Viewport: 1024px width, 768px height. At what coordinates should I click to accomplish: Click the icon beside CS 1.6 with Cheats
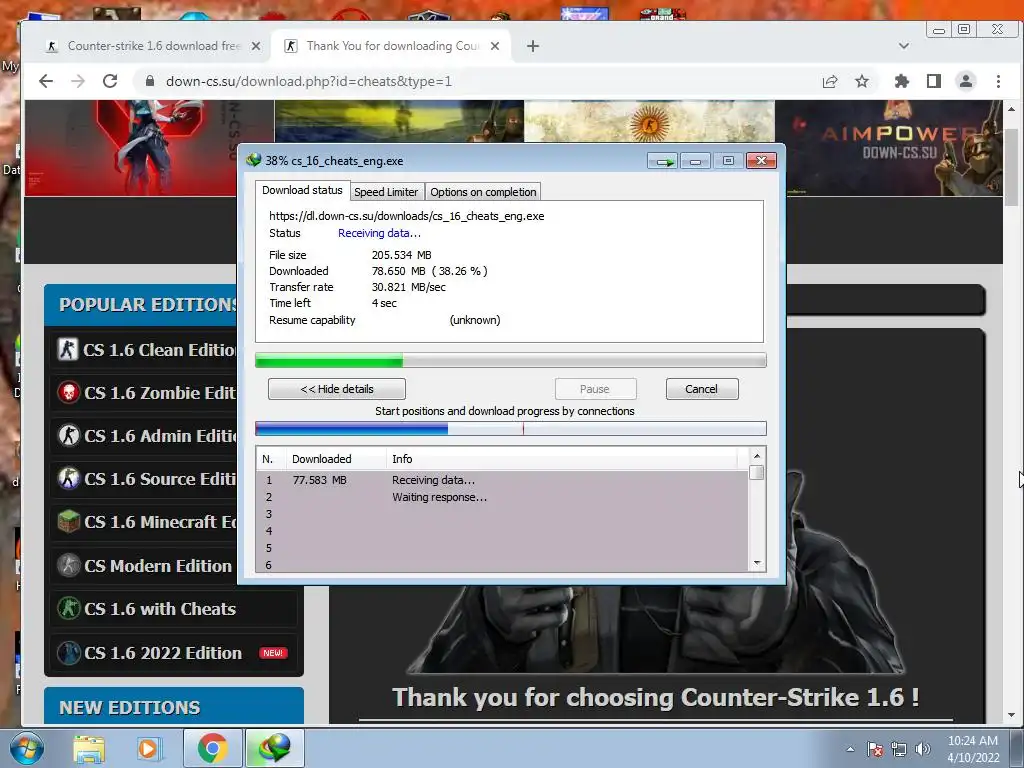pos(69,609)
